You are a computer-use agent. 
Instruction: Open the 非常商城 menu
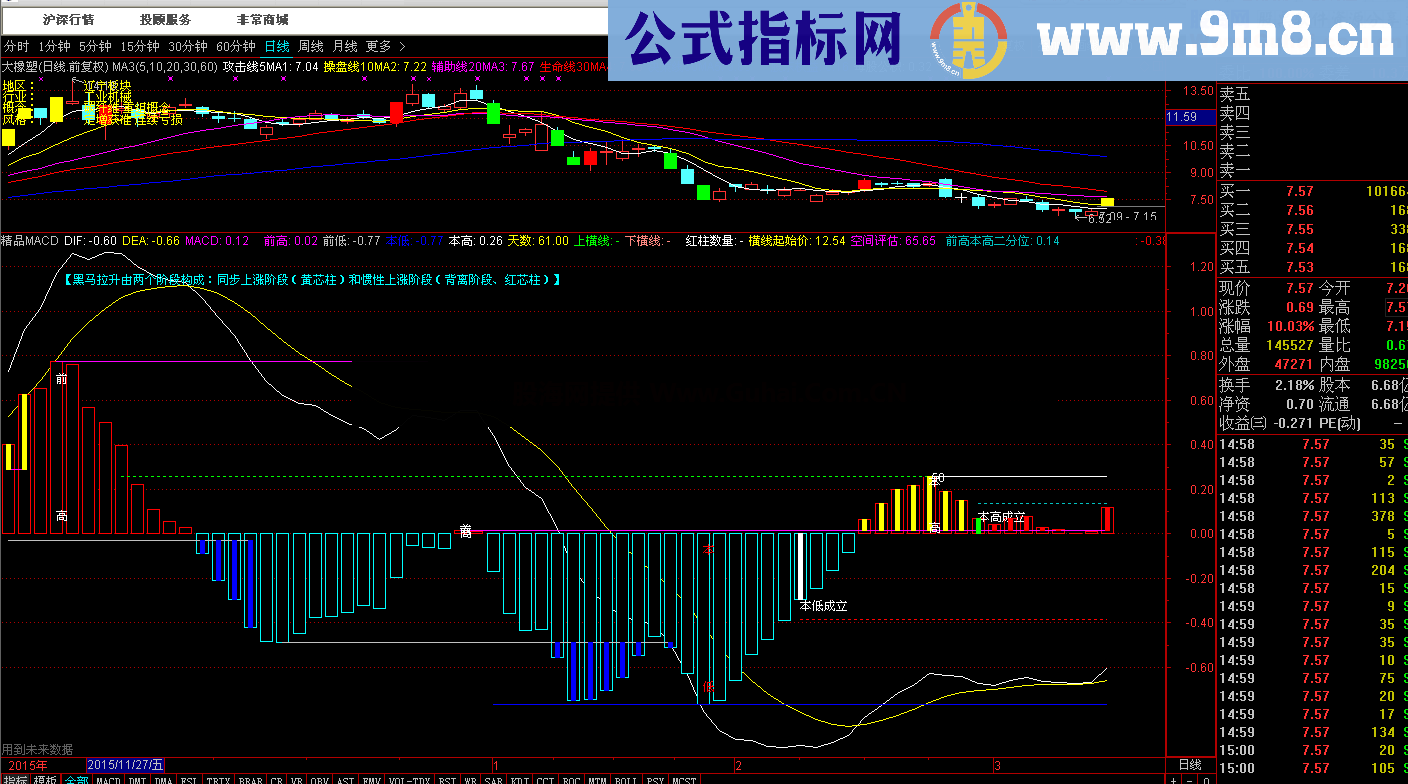click(263, 19)
